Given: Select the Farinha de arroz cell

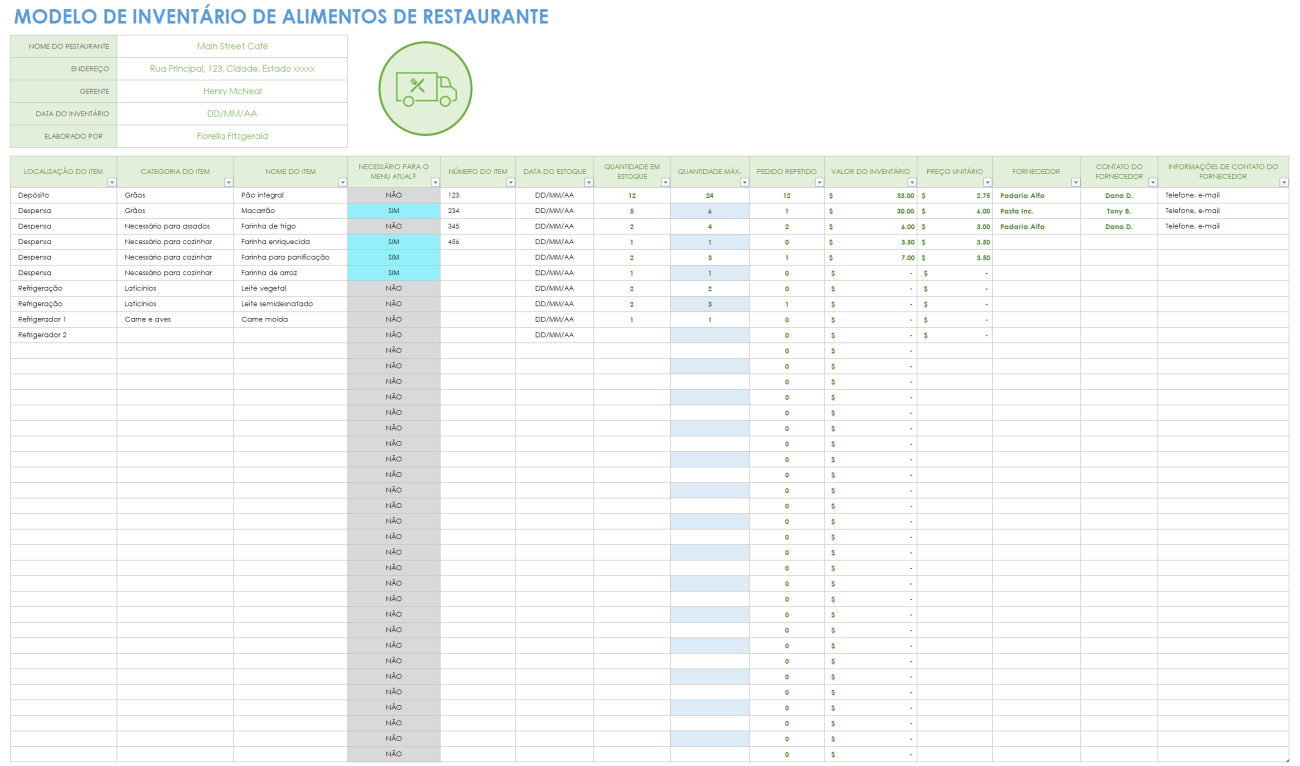Looking at the screenshot, I should point(290,273).
